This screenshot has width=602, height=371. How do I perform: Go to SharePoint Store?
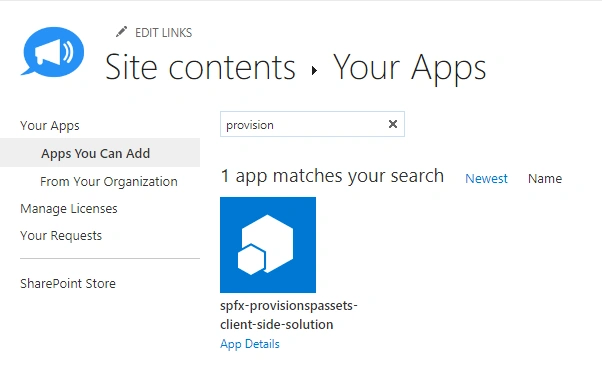click(x=68, y=283)
